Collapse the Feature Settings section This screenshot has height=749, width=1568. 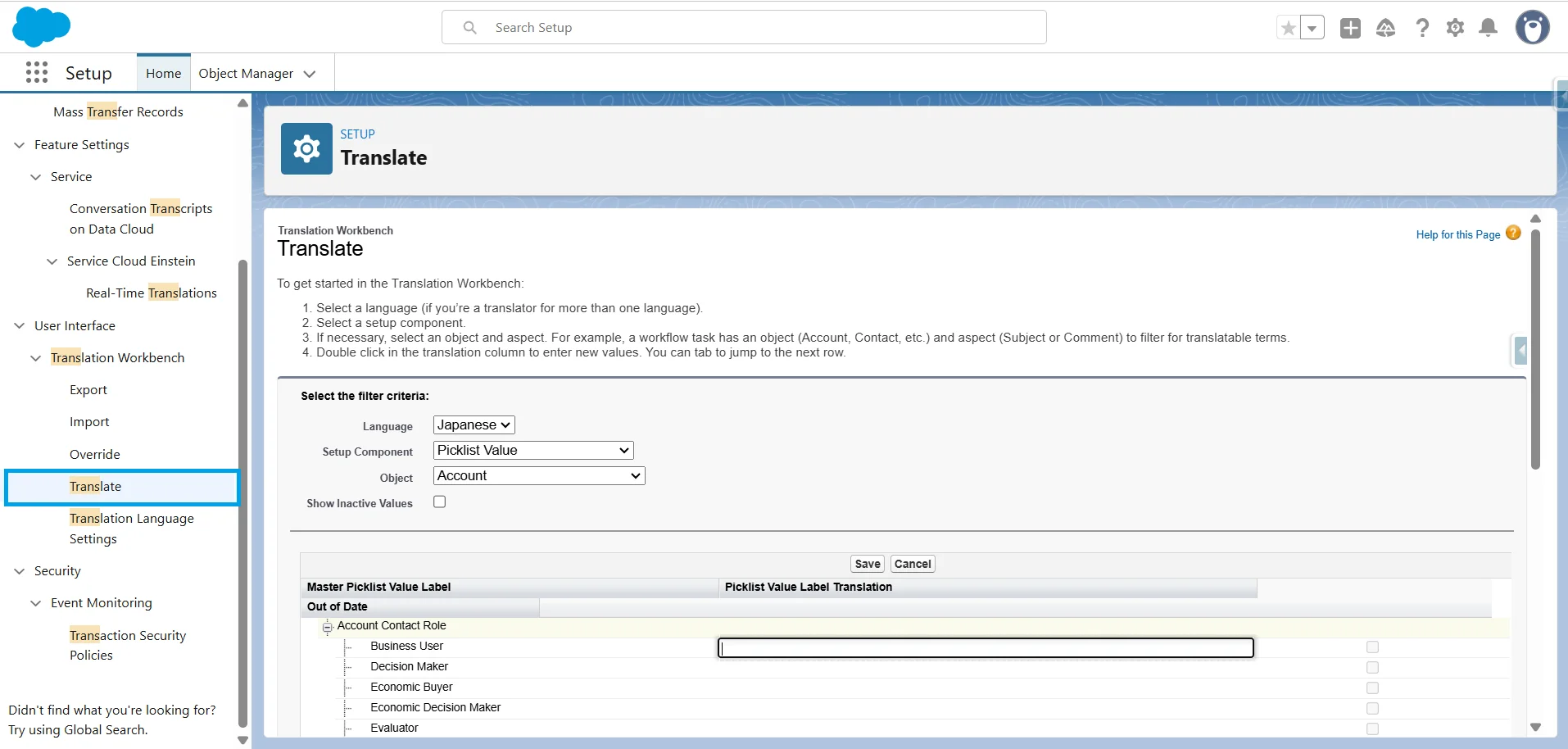click(x=20, y=145)
